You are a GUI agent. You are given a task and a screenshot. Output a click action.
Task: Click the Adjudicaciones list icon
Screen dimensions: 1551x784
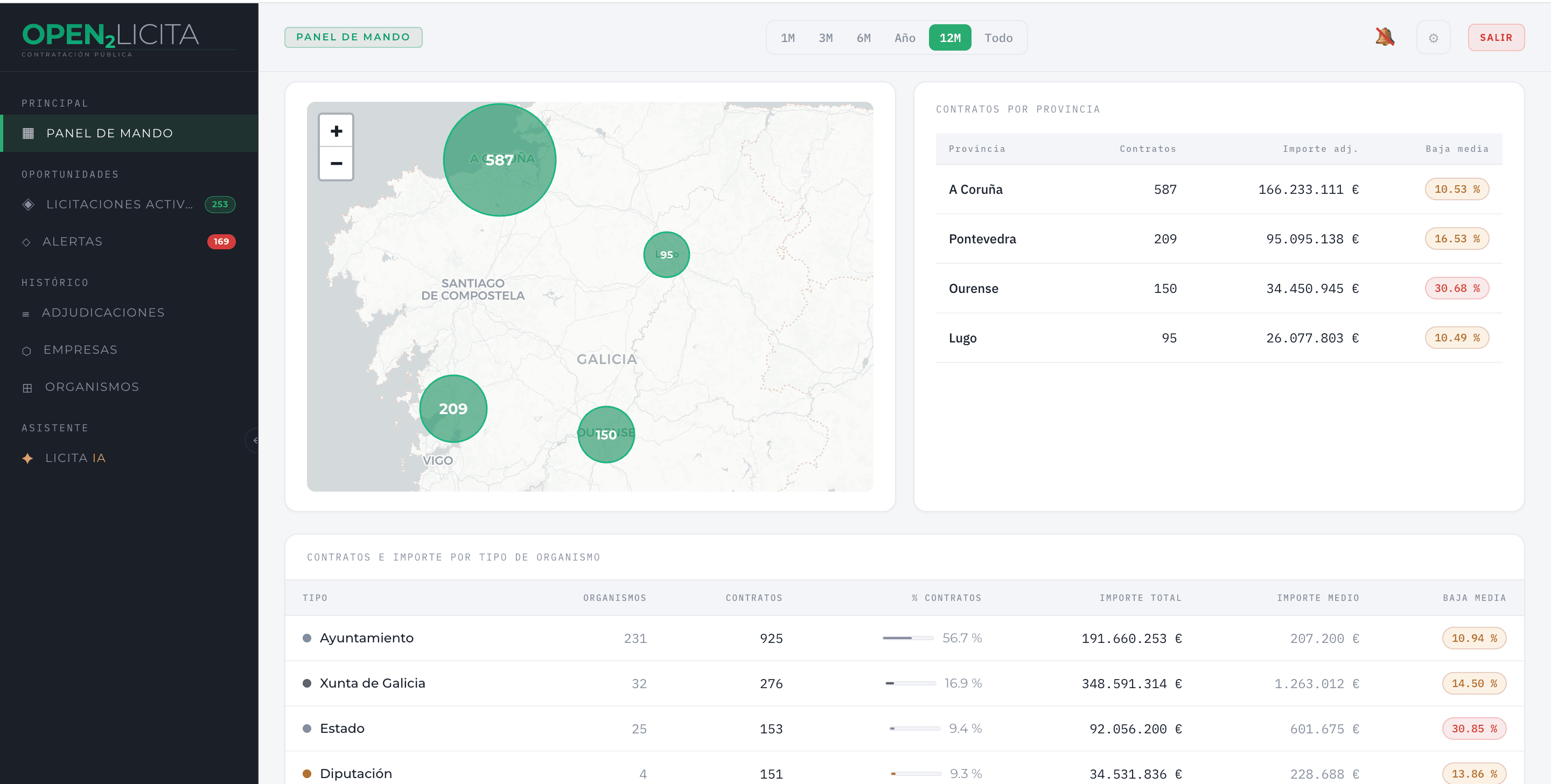[25, 314]
